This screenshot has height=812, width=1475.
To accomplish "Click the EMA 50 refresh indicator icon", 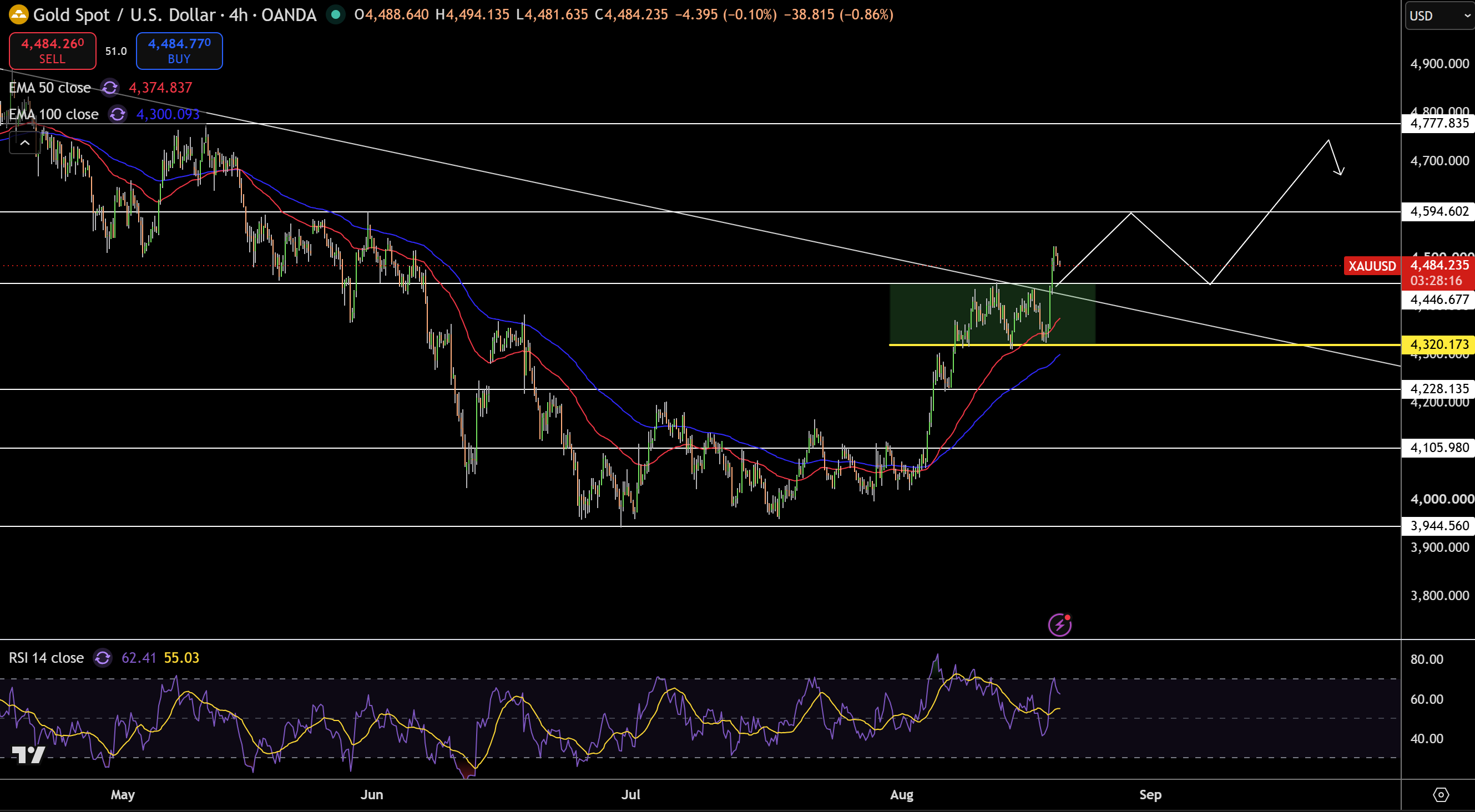I will click(x=110, y=88).
